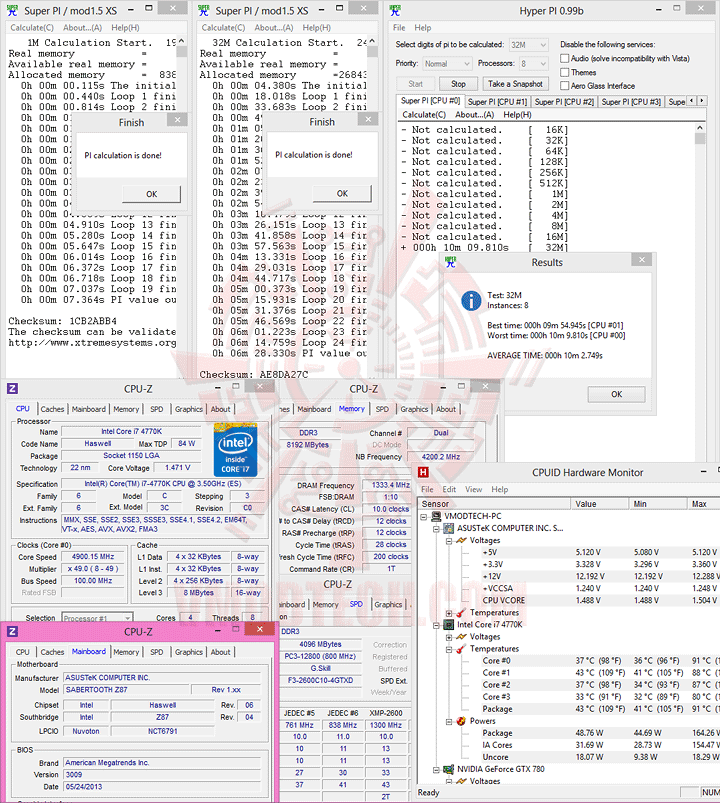Screen dimensions: 720x803
Task: Click the tab strip right-arrow in Hyper PI
Action: pyautogui.click(x=702, y=101)
